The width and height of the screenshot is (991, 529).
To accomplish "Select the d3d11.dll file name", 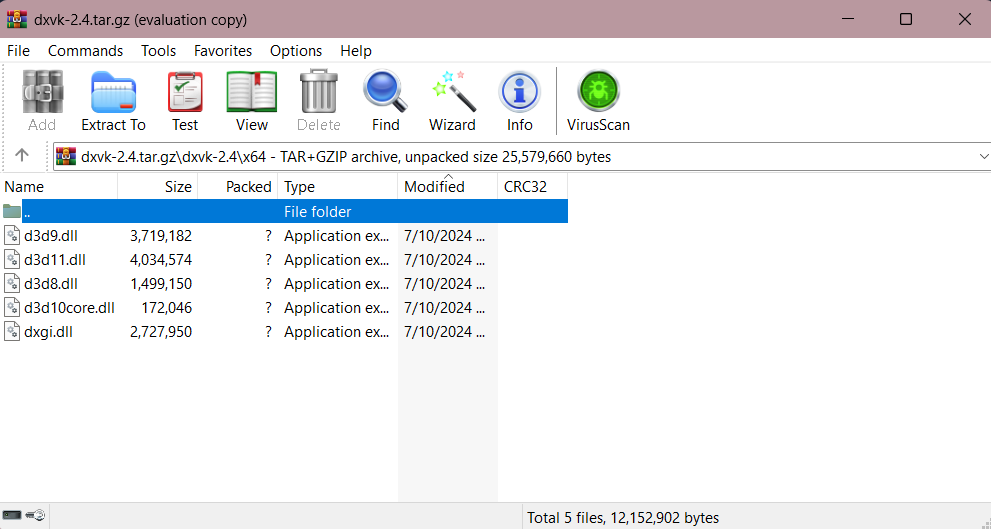I will 55,260.
